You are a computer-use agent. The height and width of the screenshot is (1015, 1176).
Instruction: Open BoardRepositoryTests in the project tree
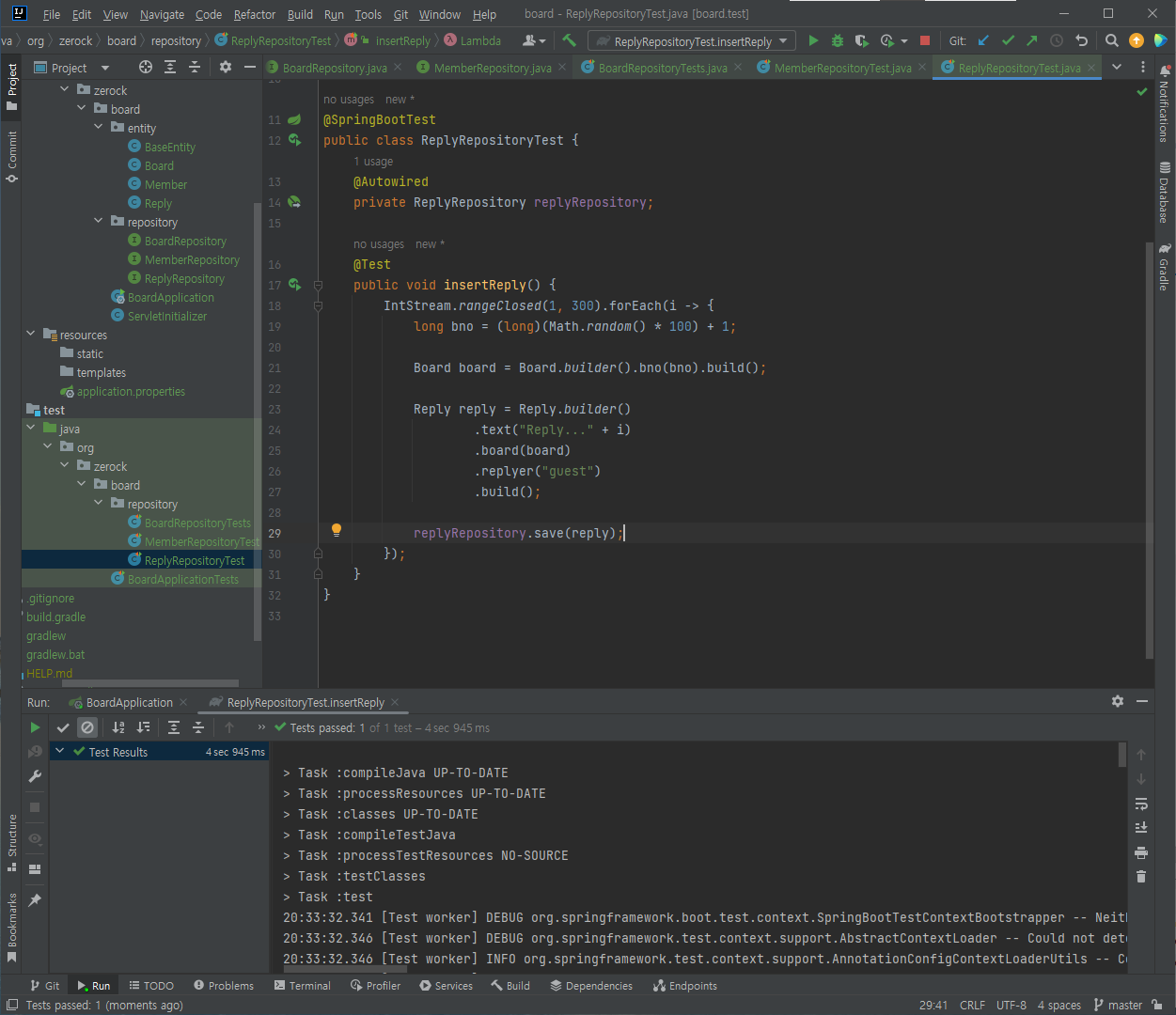pyautogui.click(x=197, y=523)
